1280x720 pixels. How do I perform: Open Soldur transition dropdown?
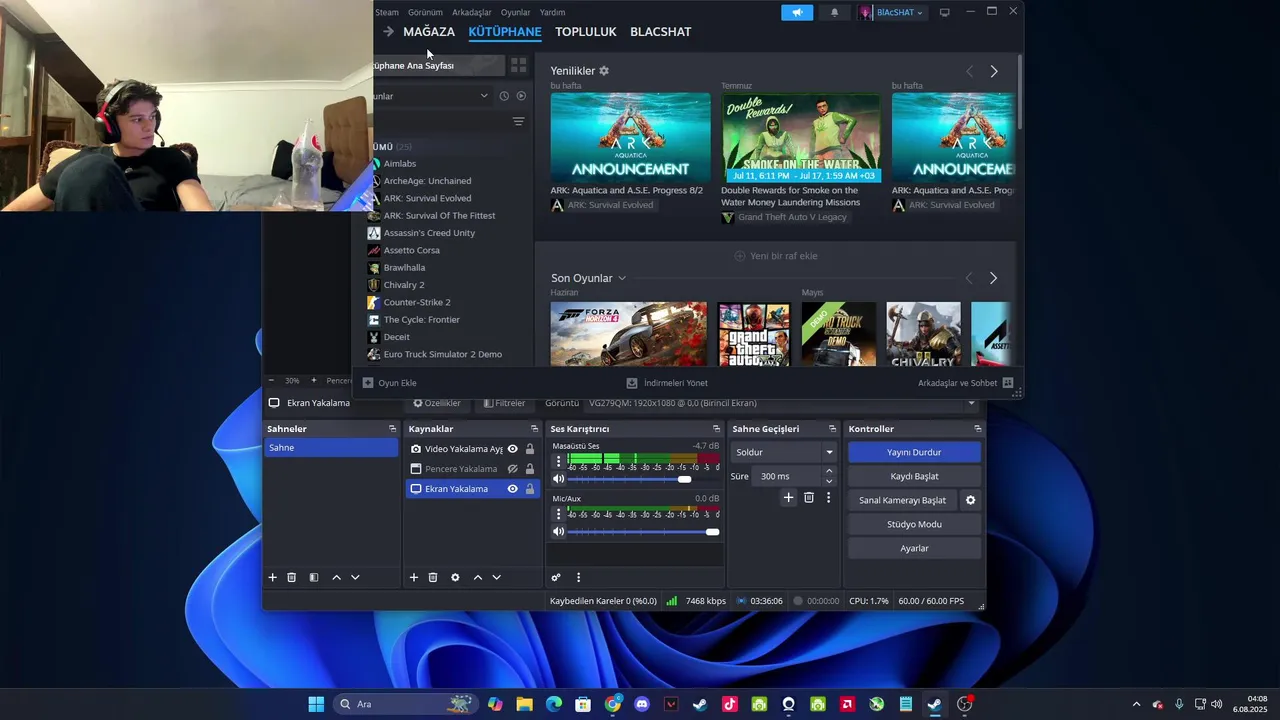pos(783,452)
